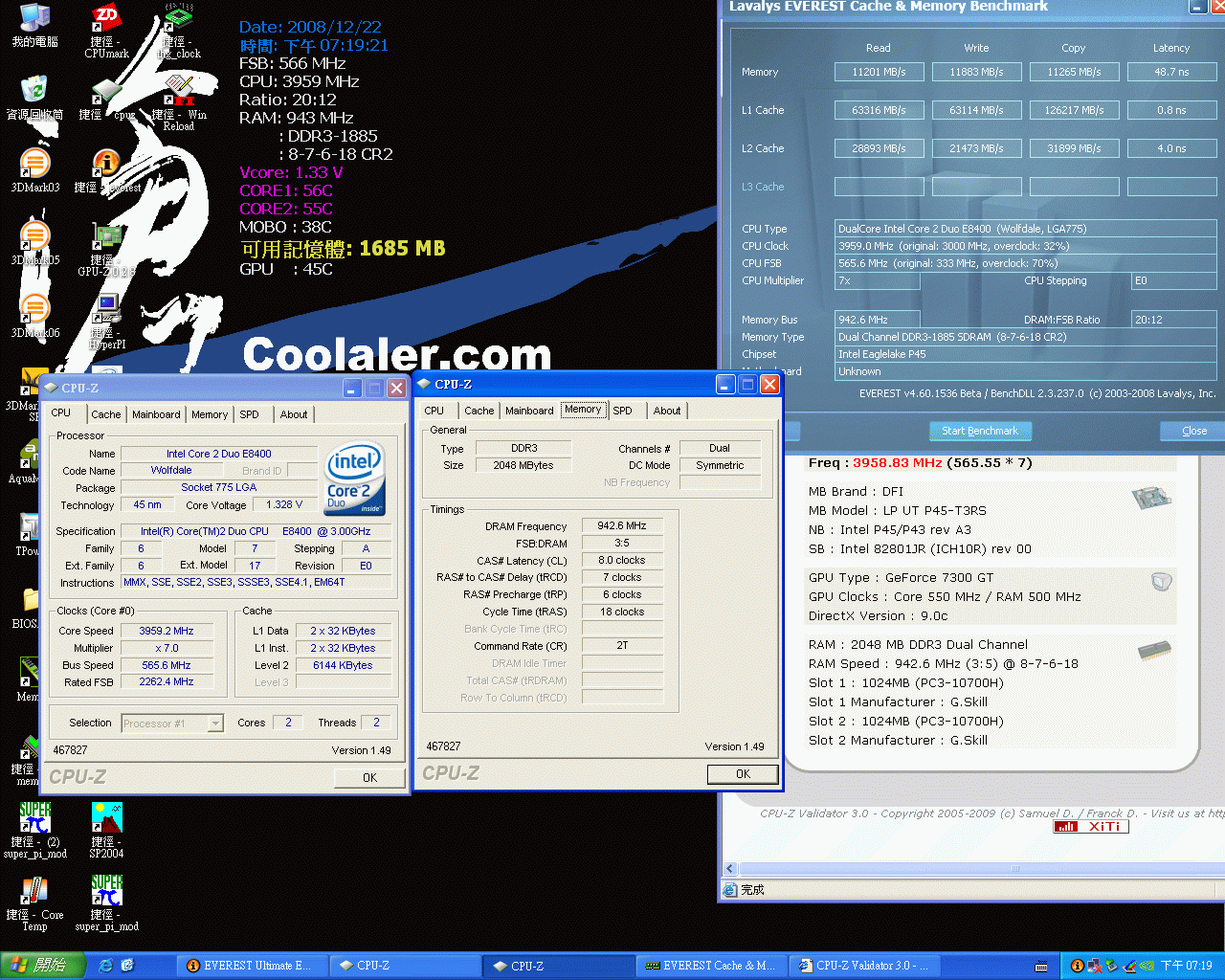Switch to Memory tab in left CPU-Z window

pyautogui.click(x=210, y=414)
